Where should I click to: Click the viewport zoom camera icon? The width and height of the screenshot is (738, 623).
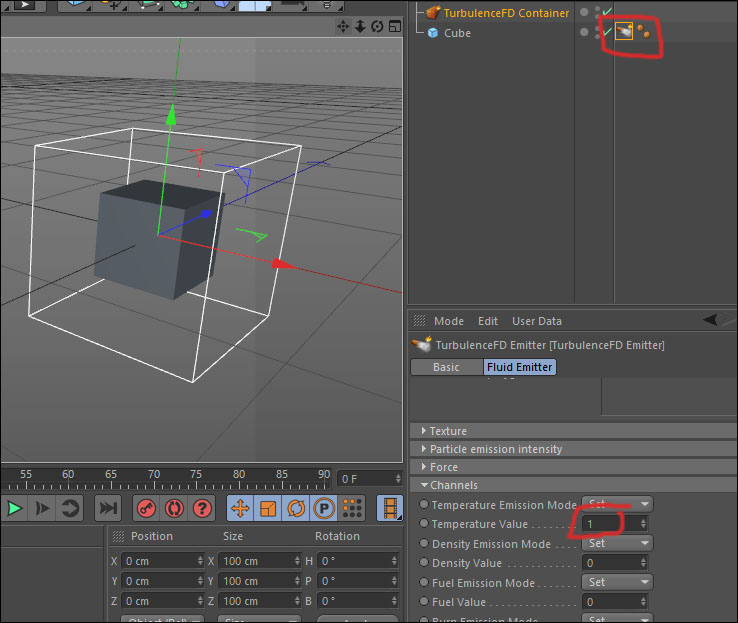click(360, 26)
